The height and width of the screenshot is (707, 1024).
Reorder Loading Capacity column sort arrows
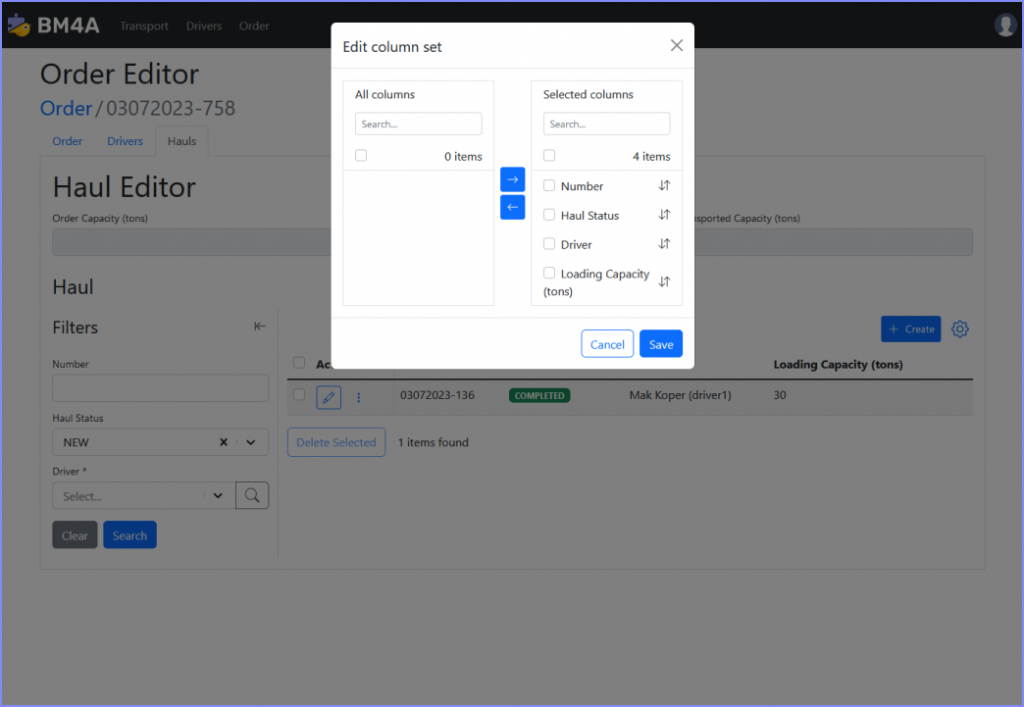click(x=664, y=281)
